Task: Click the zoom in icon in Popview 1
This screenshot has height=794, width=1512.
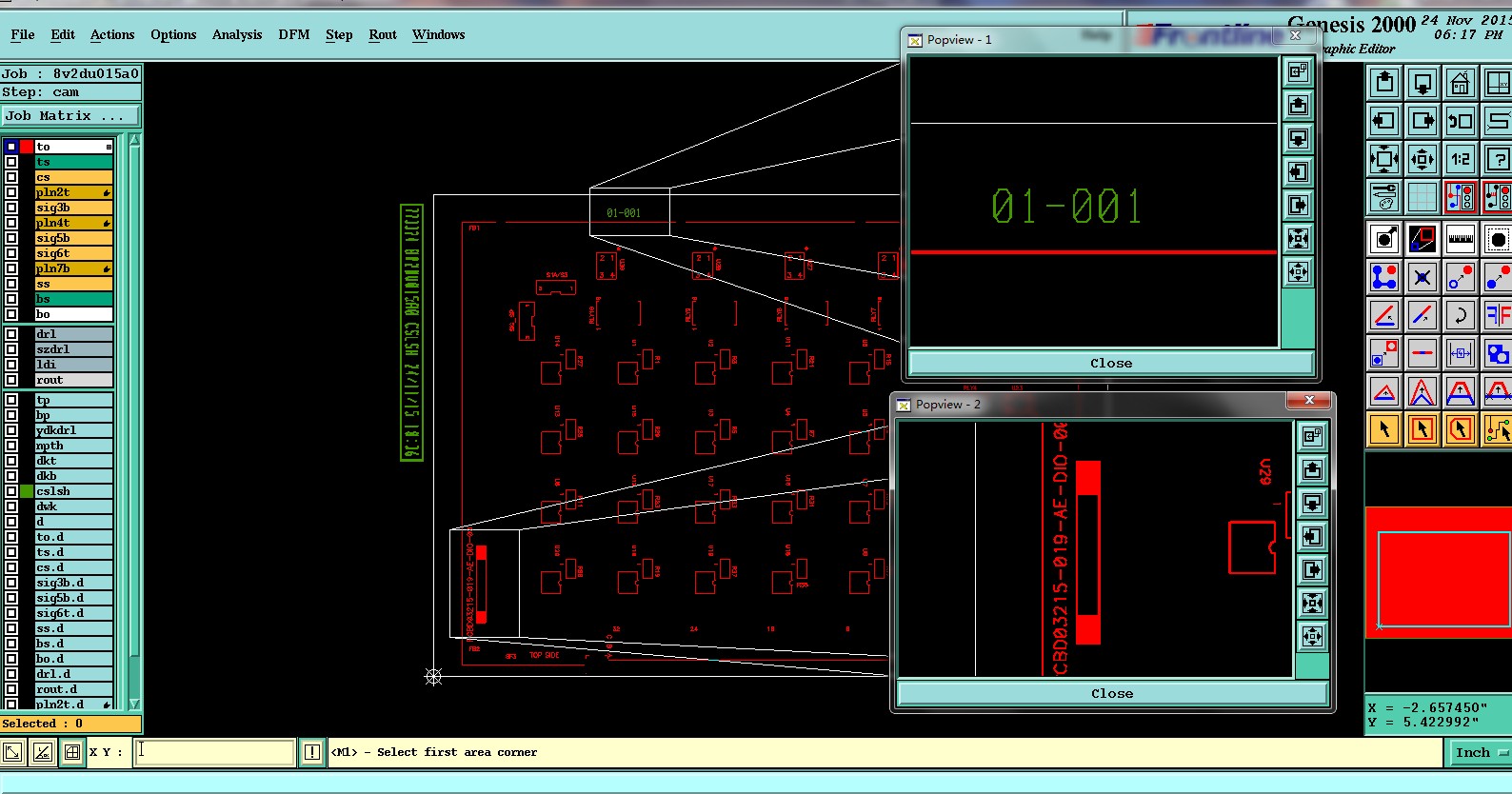Action: [1298, 238]
